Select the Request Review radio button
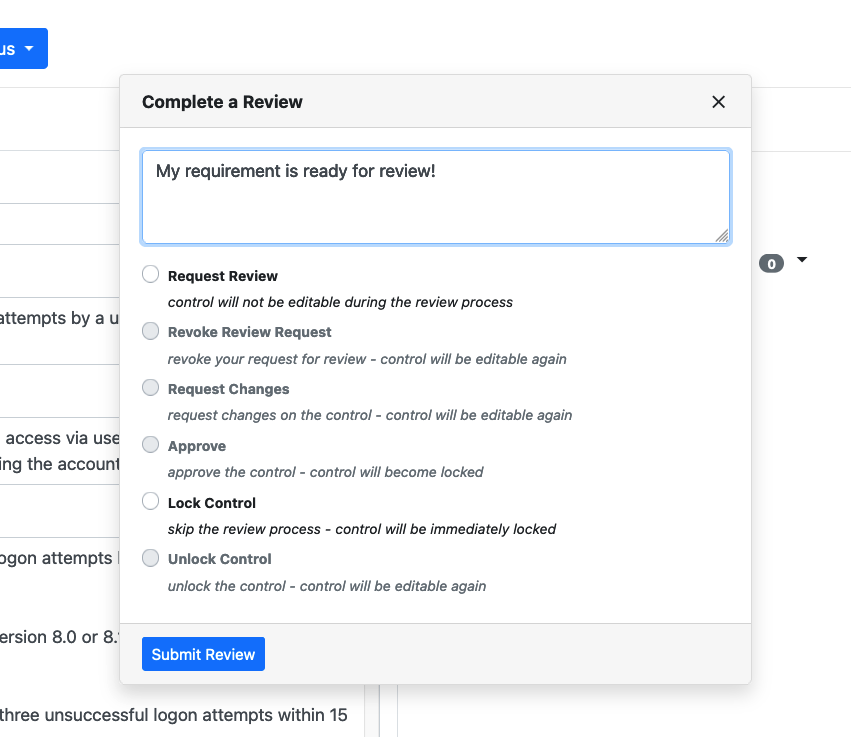This screenshot has height=737, width=851. (x=150, y=275)
